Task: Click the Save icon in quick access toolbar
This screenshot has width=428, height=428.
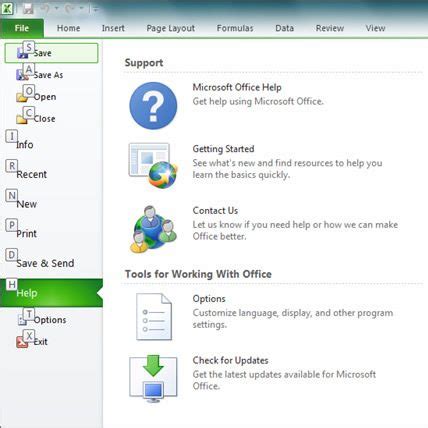Action: [x=28, y=9]
